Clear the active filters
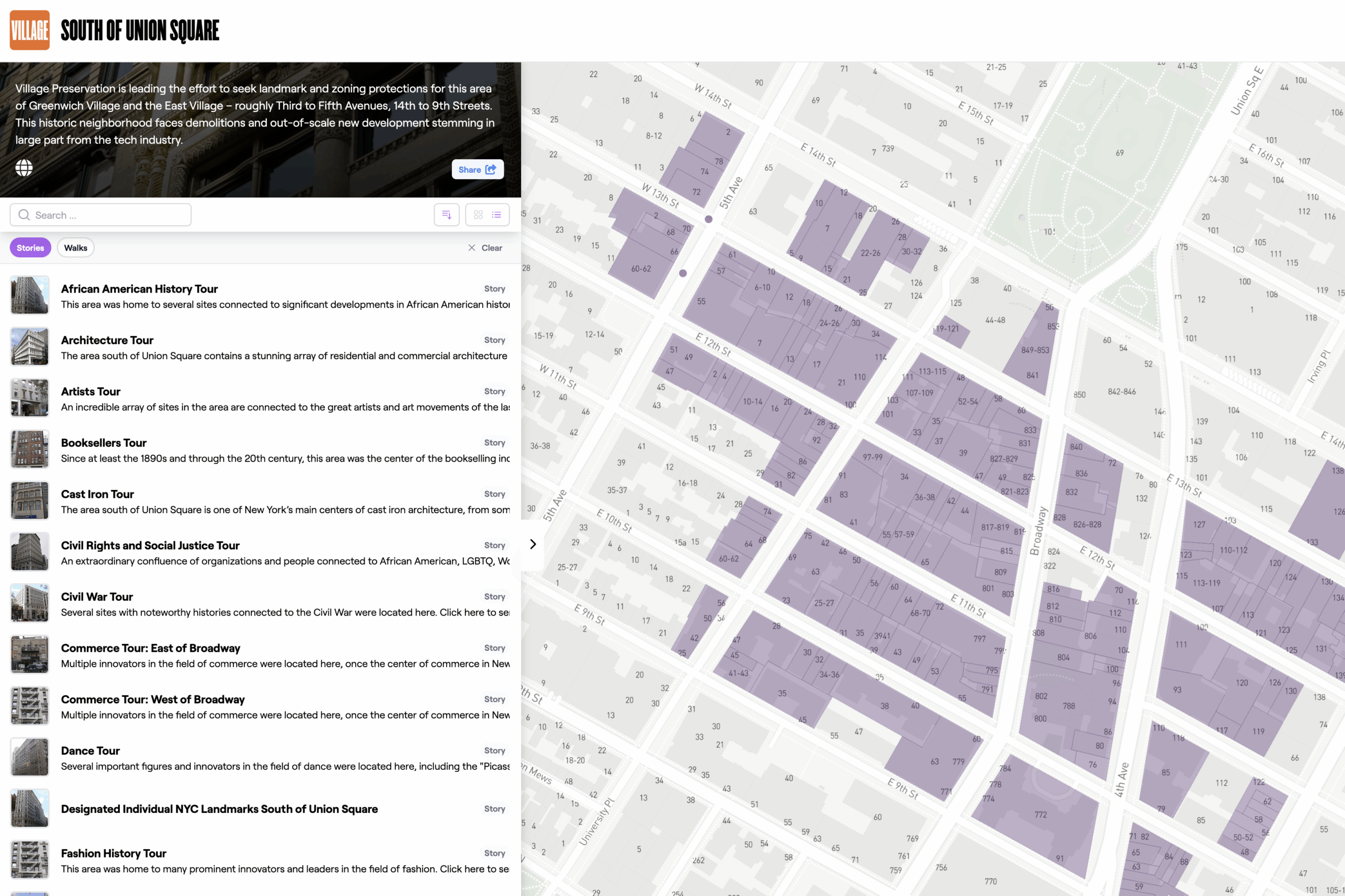Viewport: 1345px width, 896px height. (x=485, y=247)
